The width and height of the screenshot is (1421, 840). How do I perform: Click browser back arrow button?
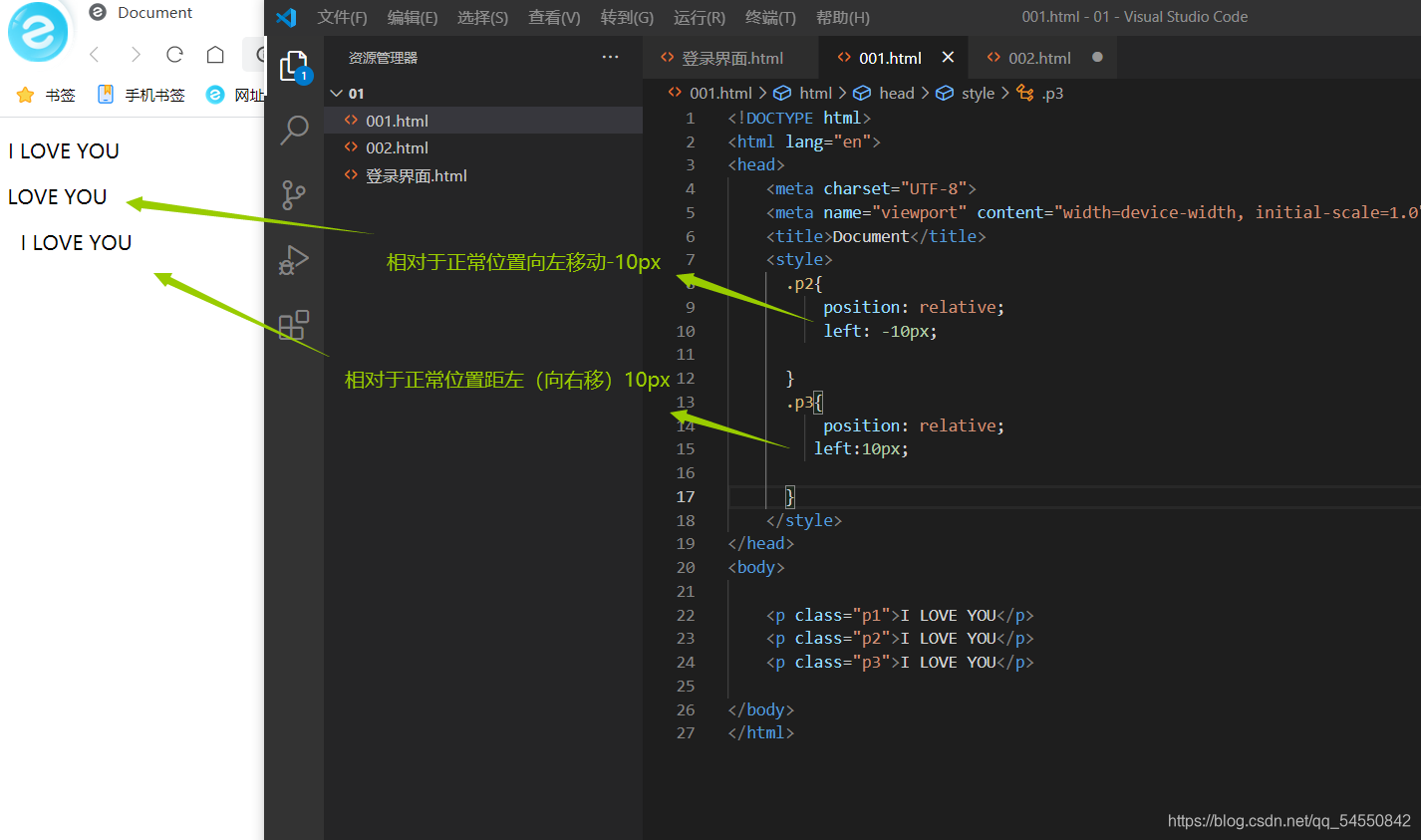coord(95,54)
